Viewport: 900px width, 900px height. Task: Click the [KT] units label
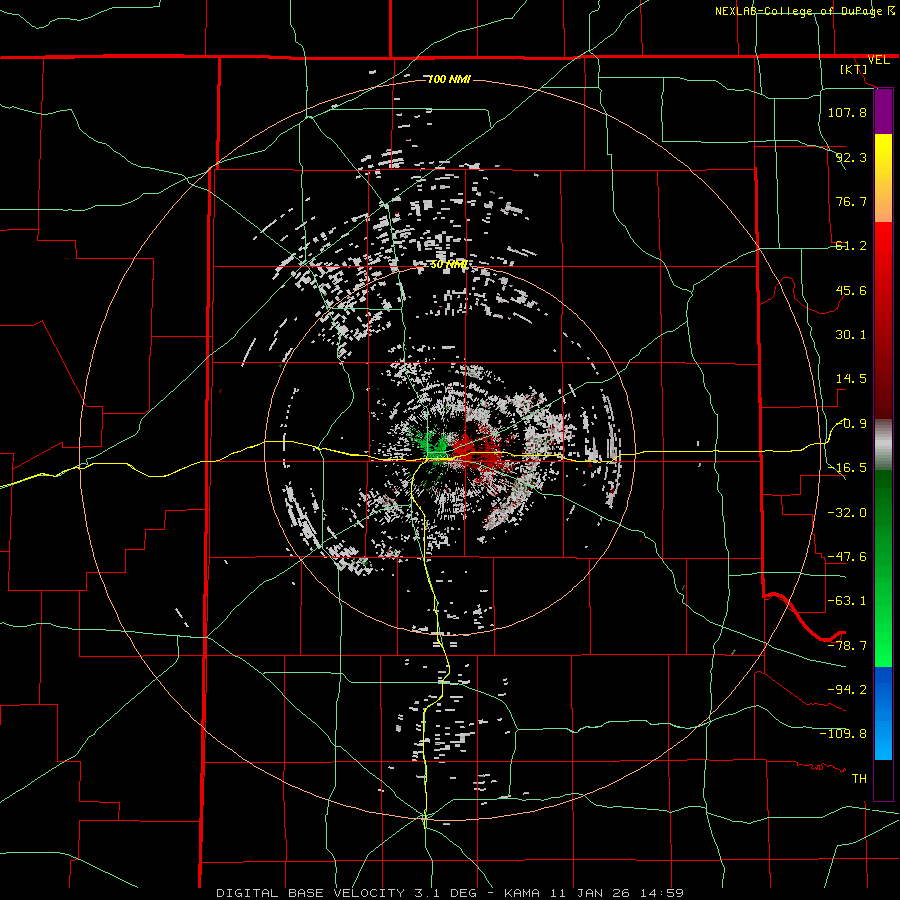pos(854,69)
